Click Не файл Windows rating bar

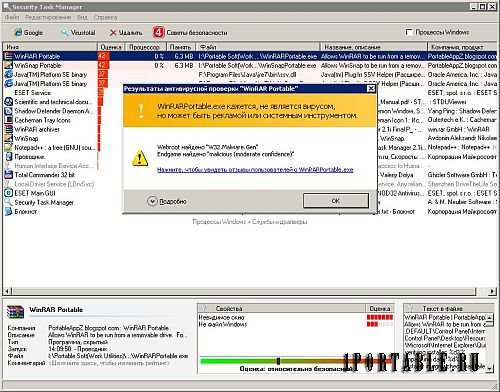click(380, 324)
